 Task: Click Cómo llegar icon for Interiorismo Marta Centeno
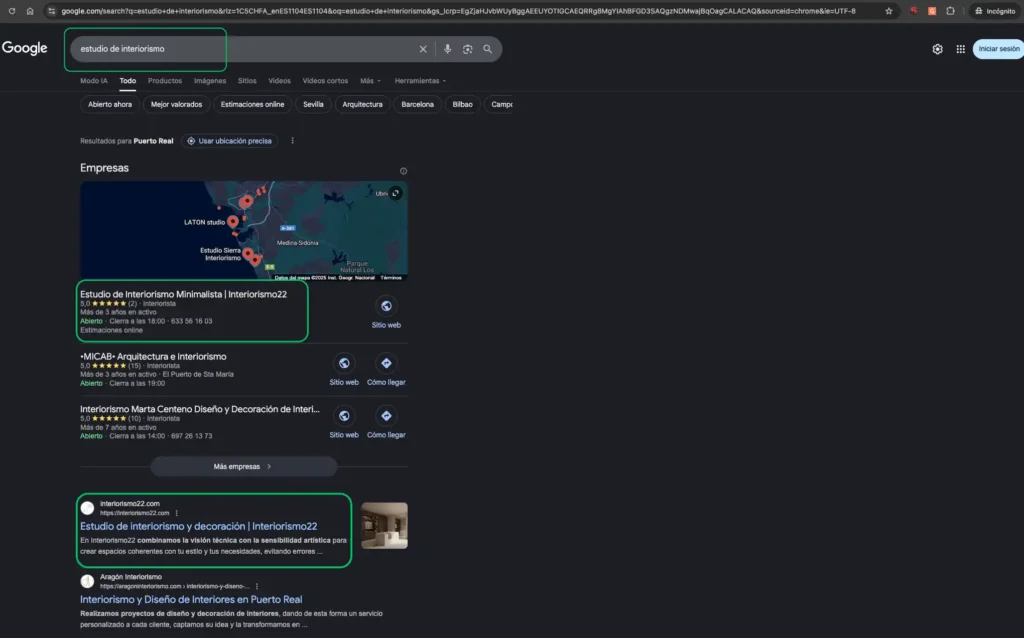click(386, 419)
